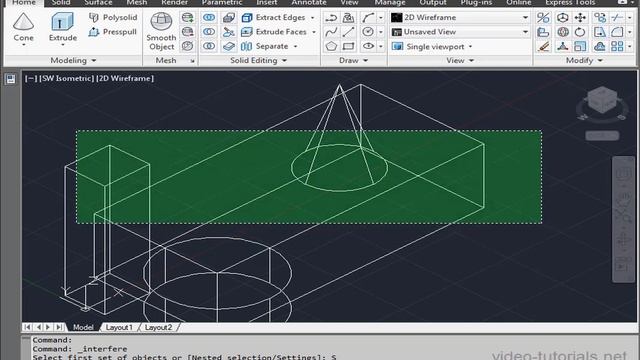Activate the Presspull tool

coord(112,32)
